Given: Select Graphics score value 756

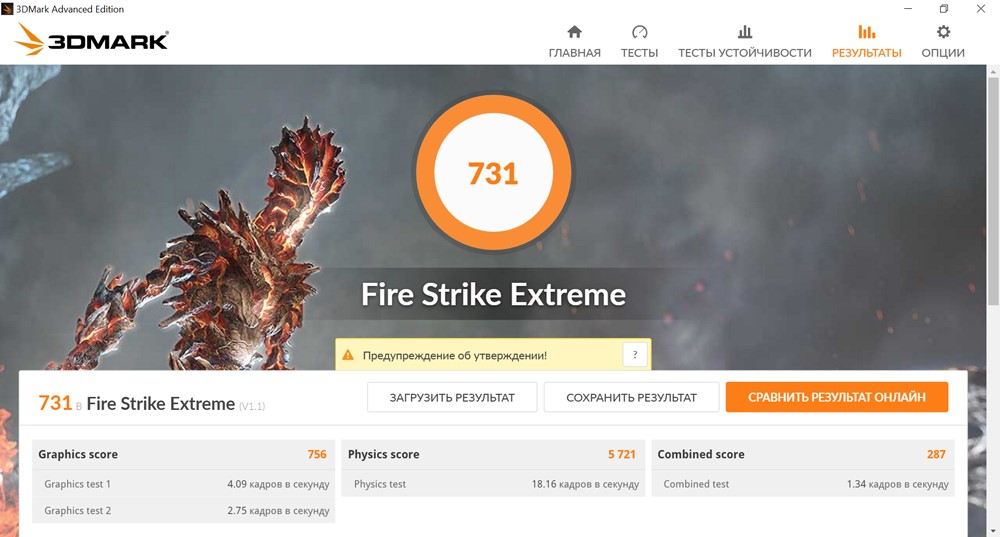Looking at the screenshot, I should tap(317, 454).
